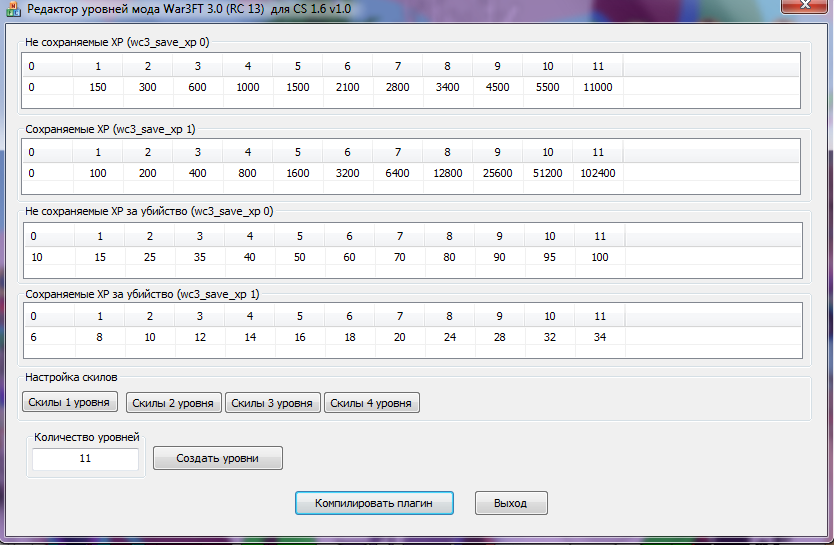The image size is (834, 545).
Task: Select cell 2100 in non-saved XP table
Action: click(347, 87)
